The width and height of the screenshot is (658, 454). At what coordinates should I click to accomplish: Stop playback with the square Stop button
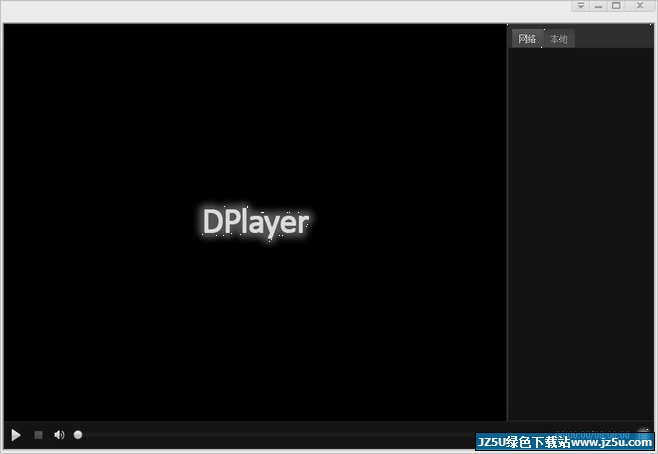(x=38, y=435)
